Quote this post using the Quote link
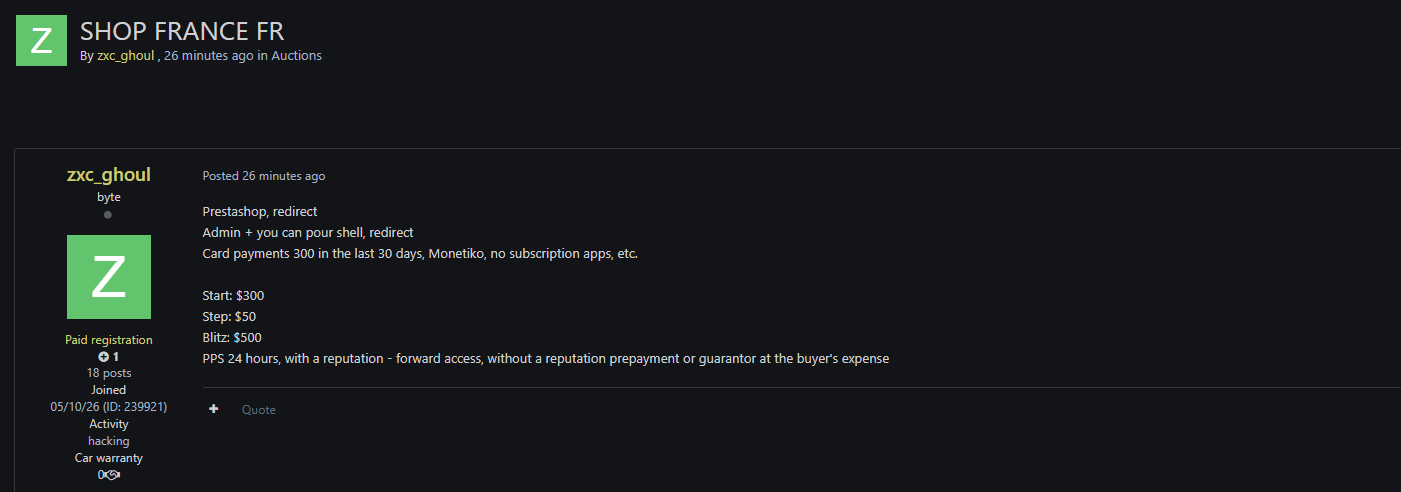1401x492 pixels. tap(259, 410)
